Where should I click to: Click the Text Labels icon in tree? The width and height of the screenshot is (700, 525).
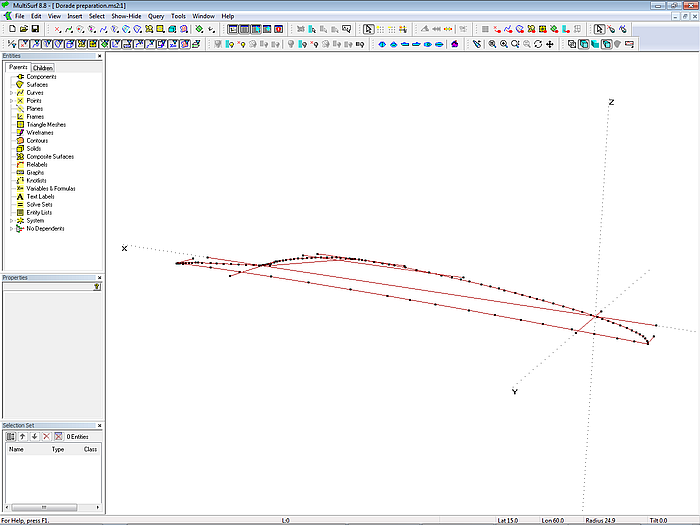[x=20, y=197]
